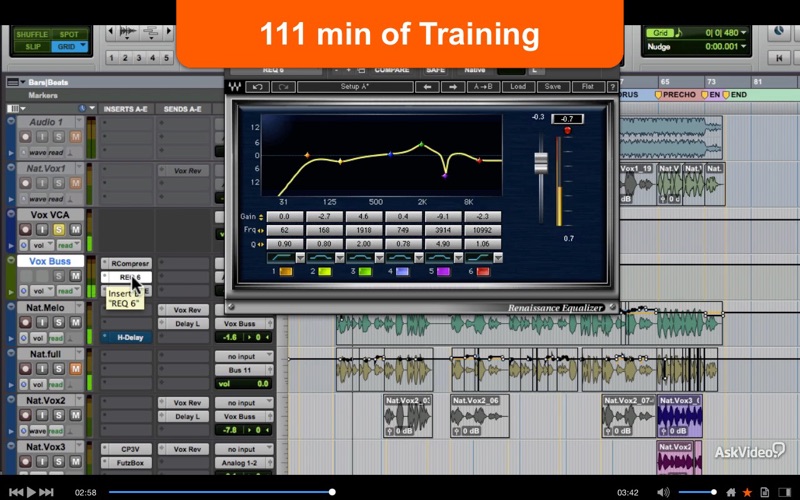Click the Flat button in REQ 6
The width and height of the screenshot is (800, 500).
point(588,87)
